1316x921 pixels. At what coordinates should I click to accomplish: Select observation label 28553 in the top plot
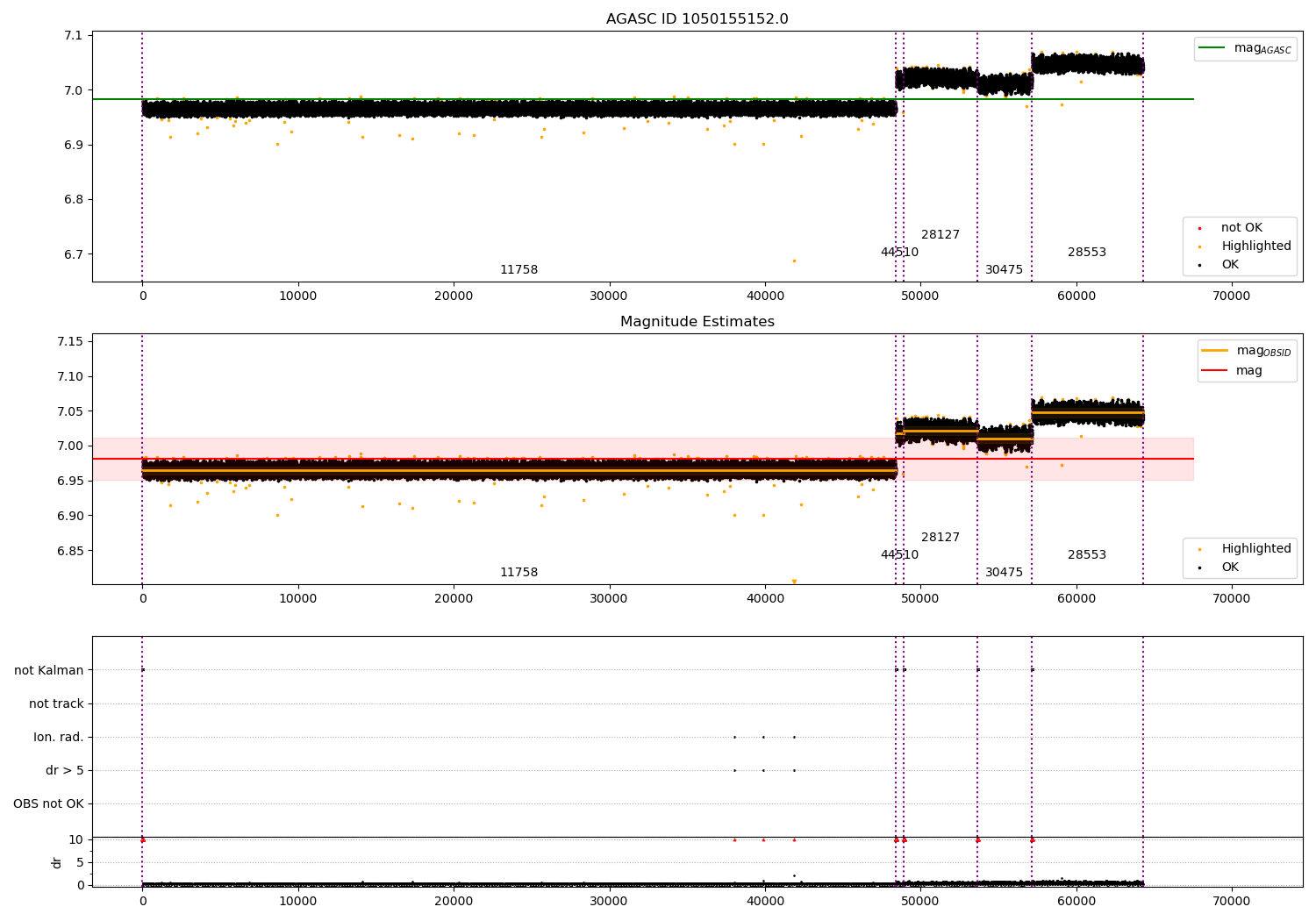1087,253
